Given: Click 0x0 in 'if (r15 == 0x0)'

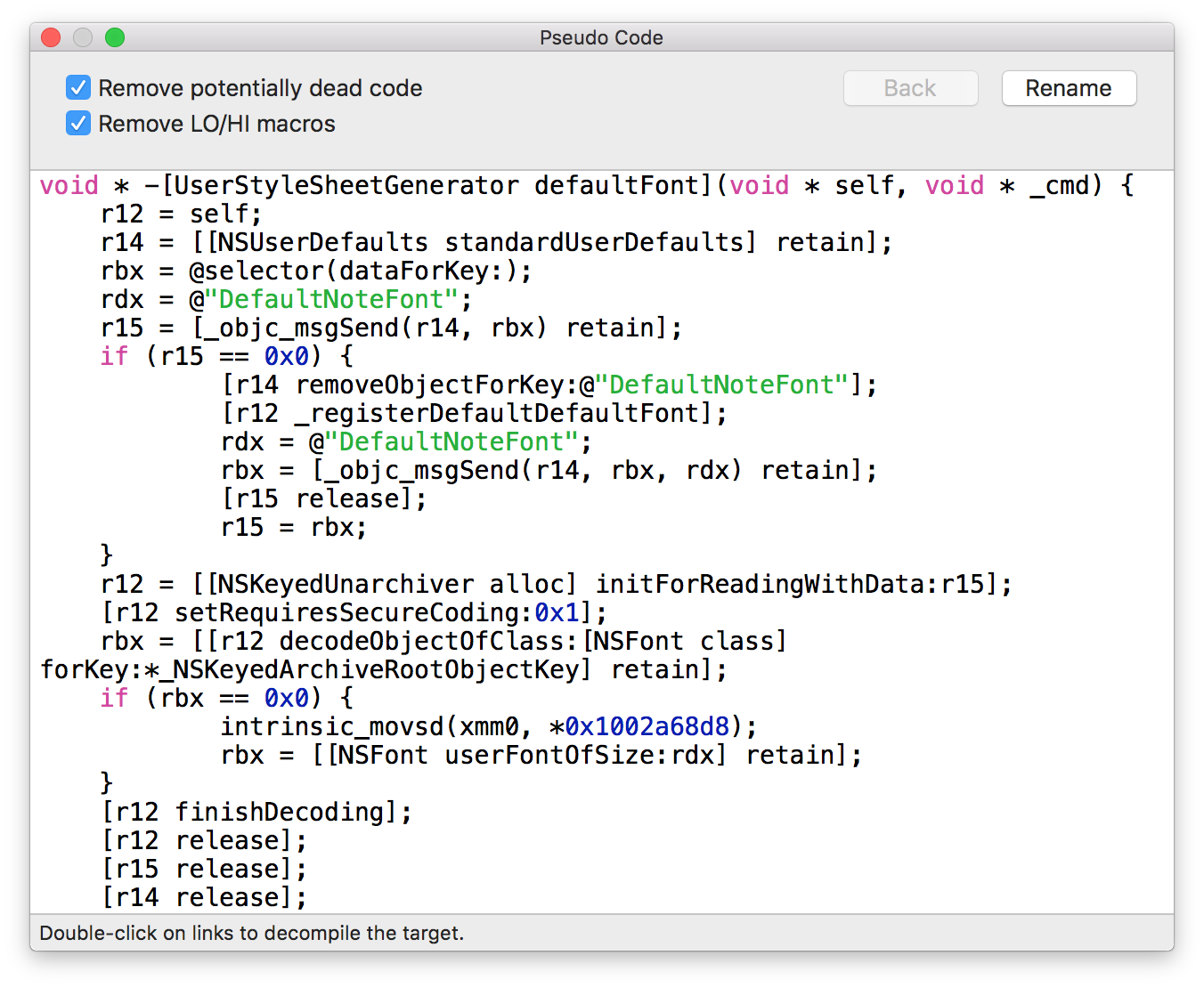Looking at the screenshot, I should (x=286, y=356).
